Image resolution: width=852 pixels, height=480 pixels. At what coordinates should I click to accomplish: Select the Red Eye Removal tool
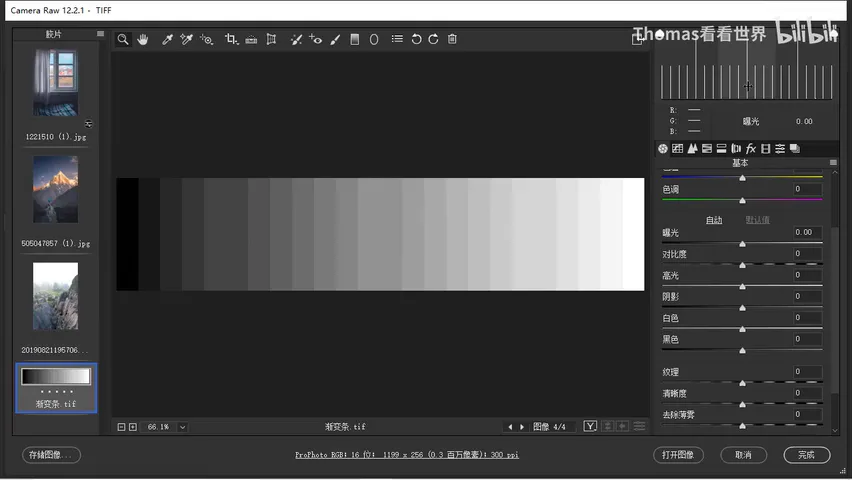click(316, 39)
